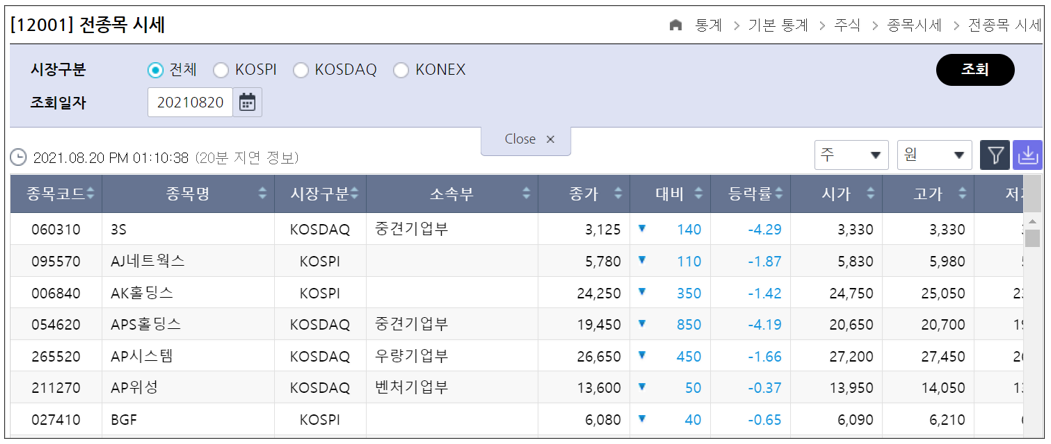Click stock code 054620
Image resolution: width=1051 pixels, height=444 pixels.
coord(56,325)
